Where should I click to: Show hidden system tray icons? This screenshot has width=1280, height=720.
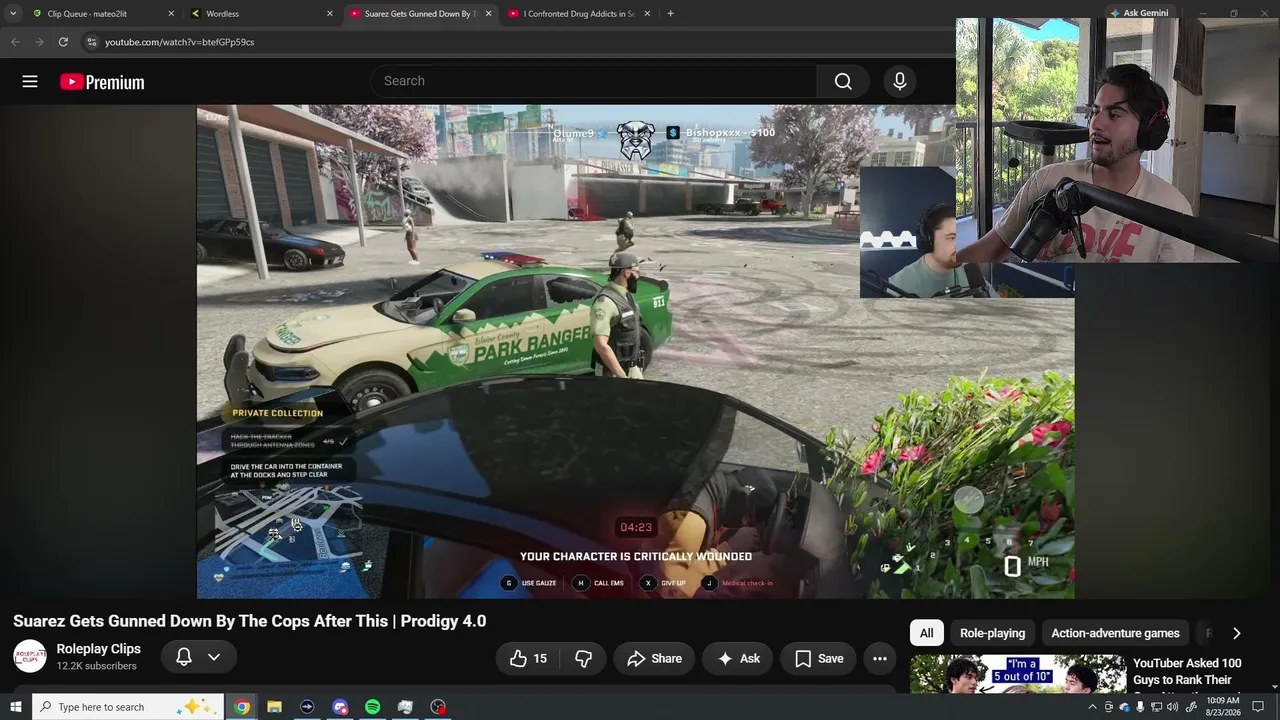coord(1092,707)
